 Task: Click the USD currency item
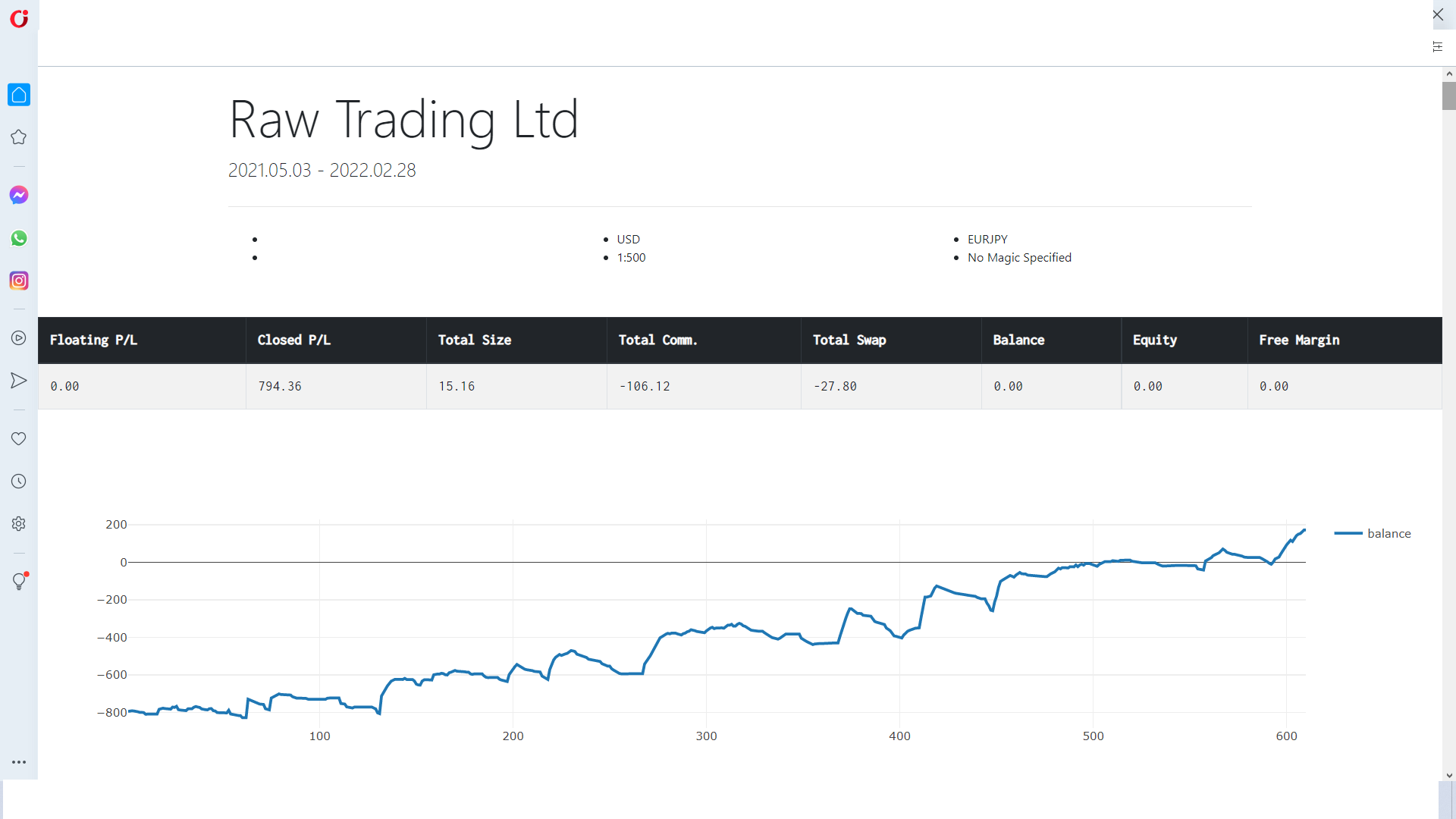point(629,239)
